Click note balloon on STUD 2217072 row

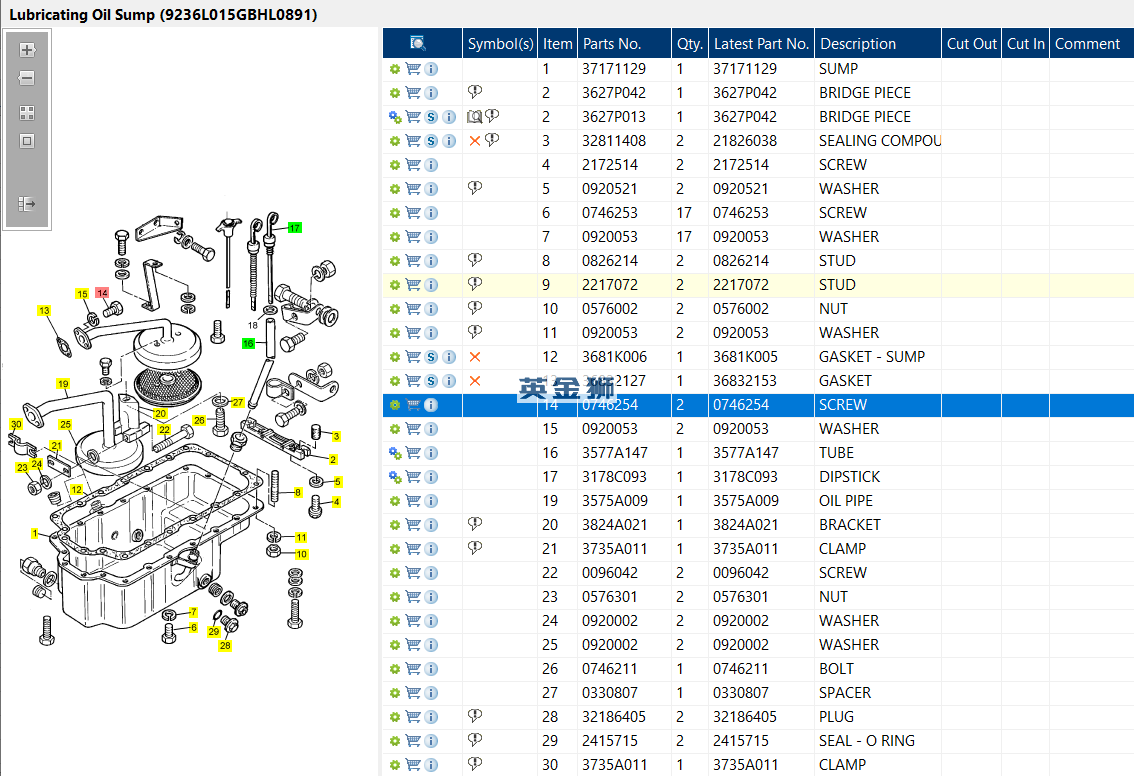point(475,283)
